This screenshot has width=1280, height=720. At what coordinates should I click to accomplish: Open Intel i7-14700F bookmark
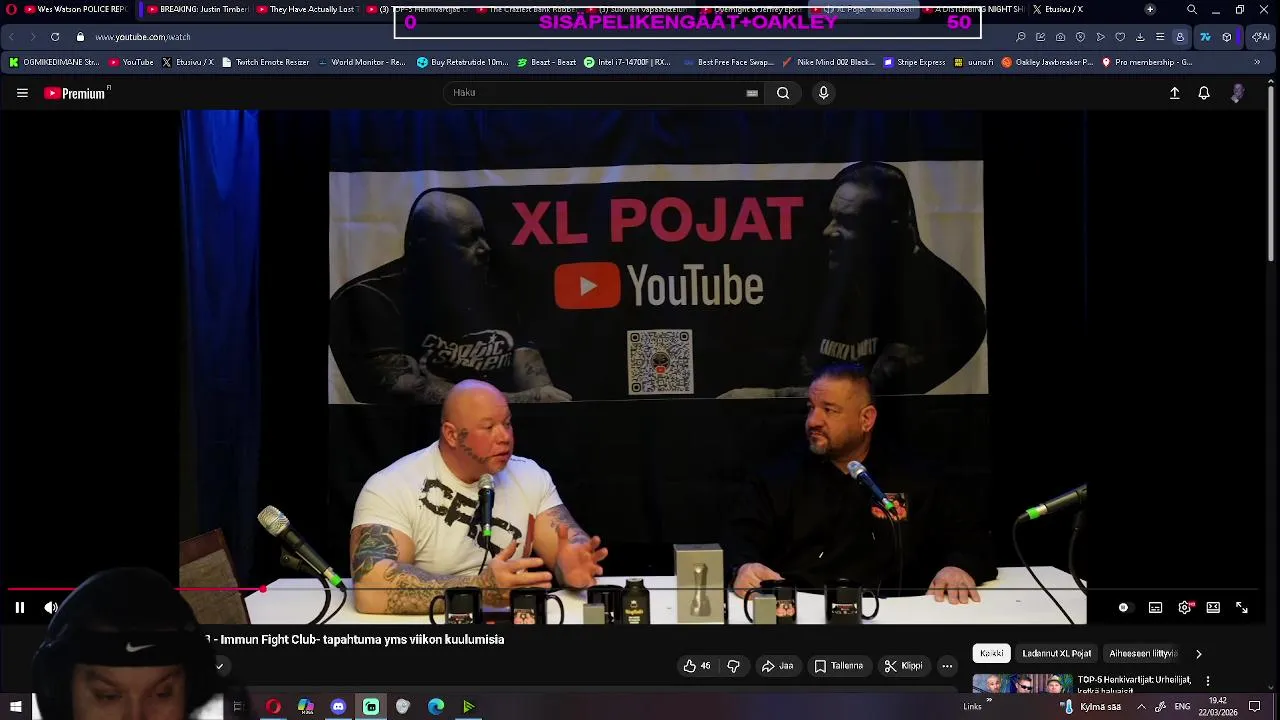tap(627, 62)
